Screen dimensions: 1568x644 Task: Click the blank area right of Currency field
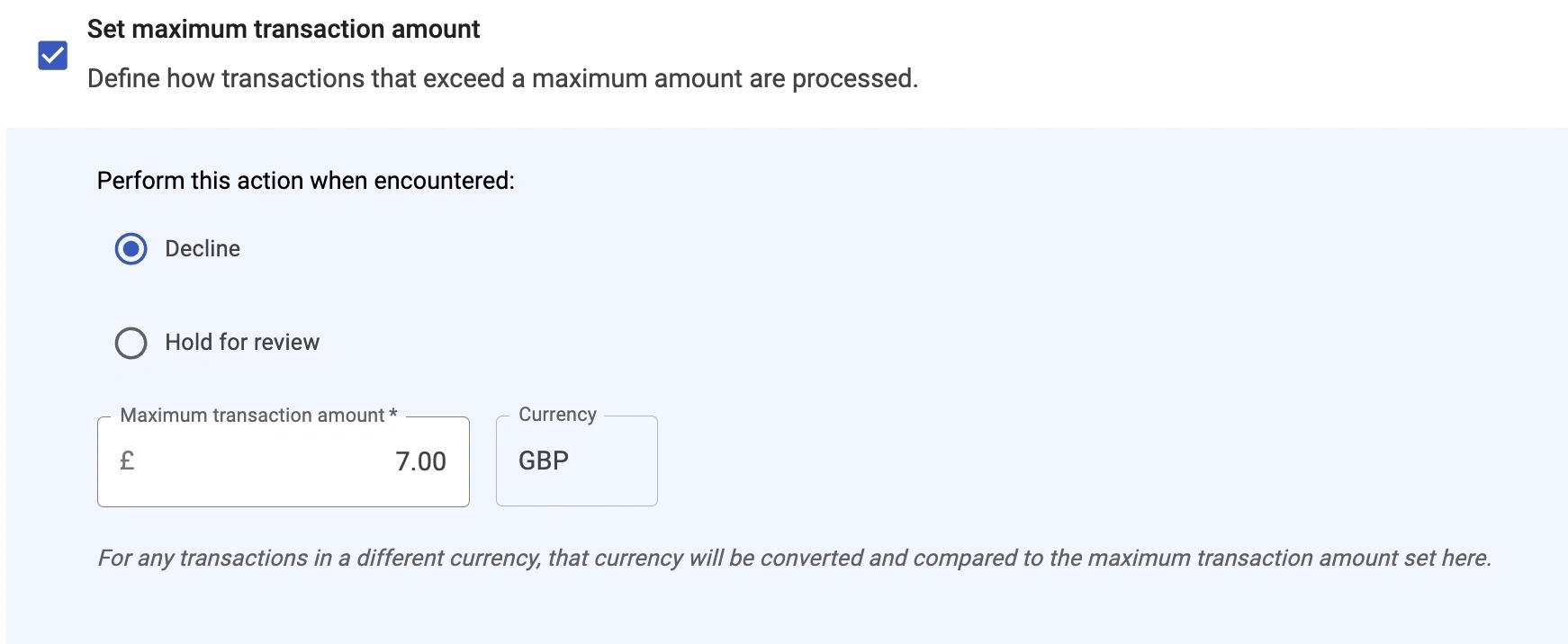990,461
